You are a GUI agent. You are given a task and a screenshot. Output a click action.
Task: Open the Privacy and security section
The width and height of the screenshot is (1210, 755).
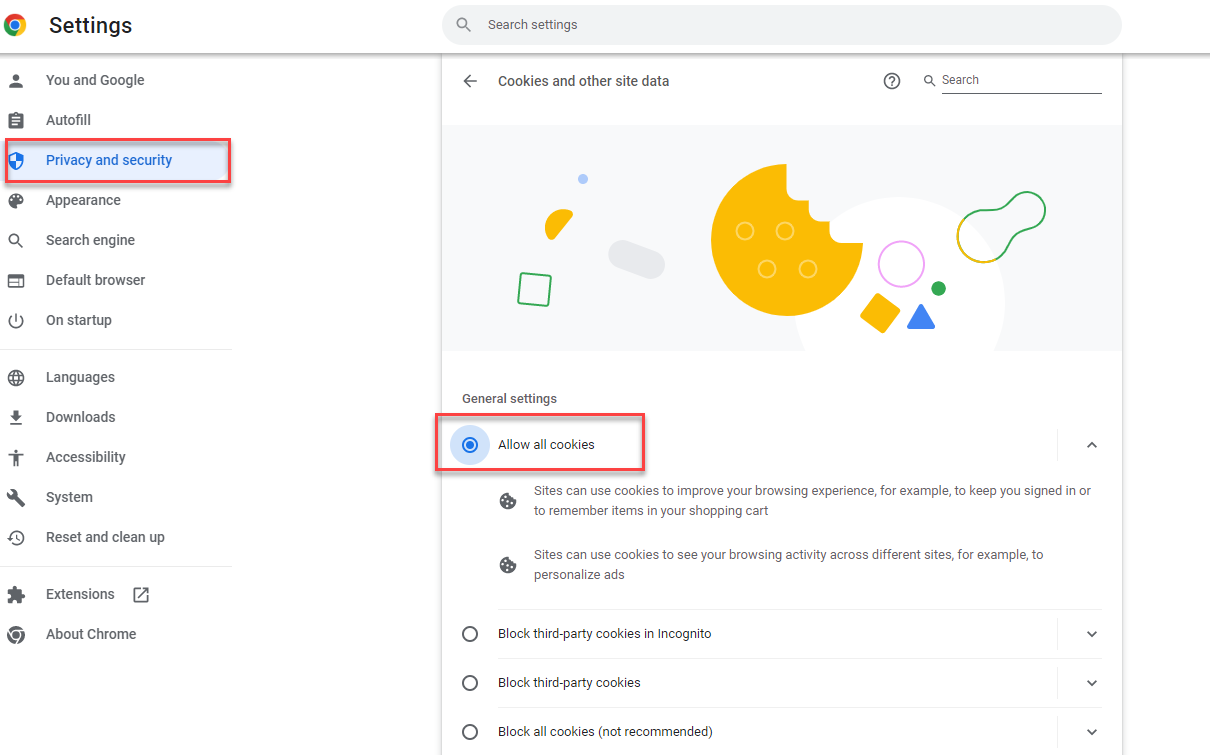click(109, 161)
